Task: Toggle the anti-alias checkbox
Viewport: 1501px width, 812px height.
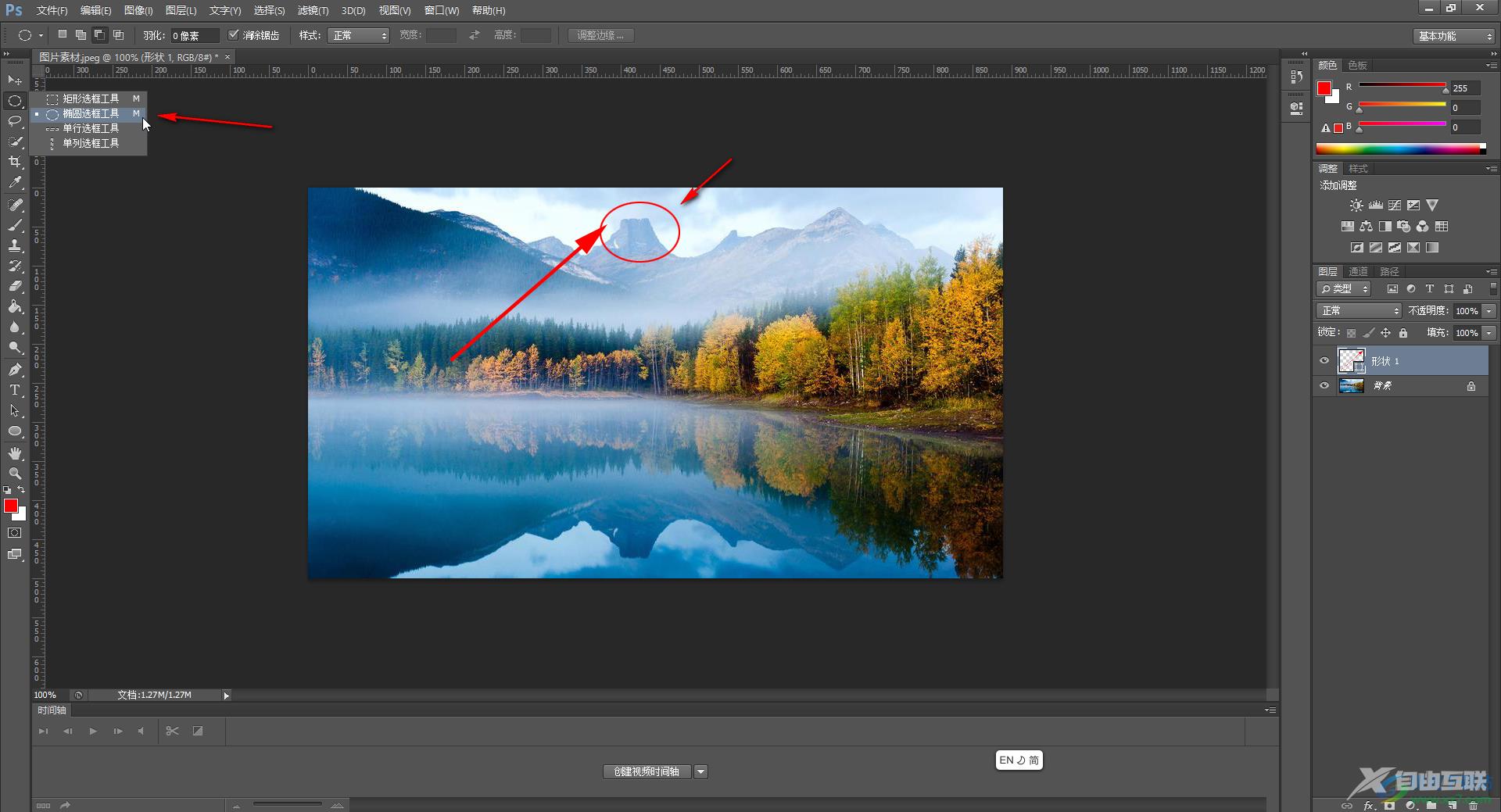Action: (x=233, y=35)
